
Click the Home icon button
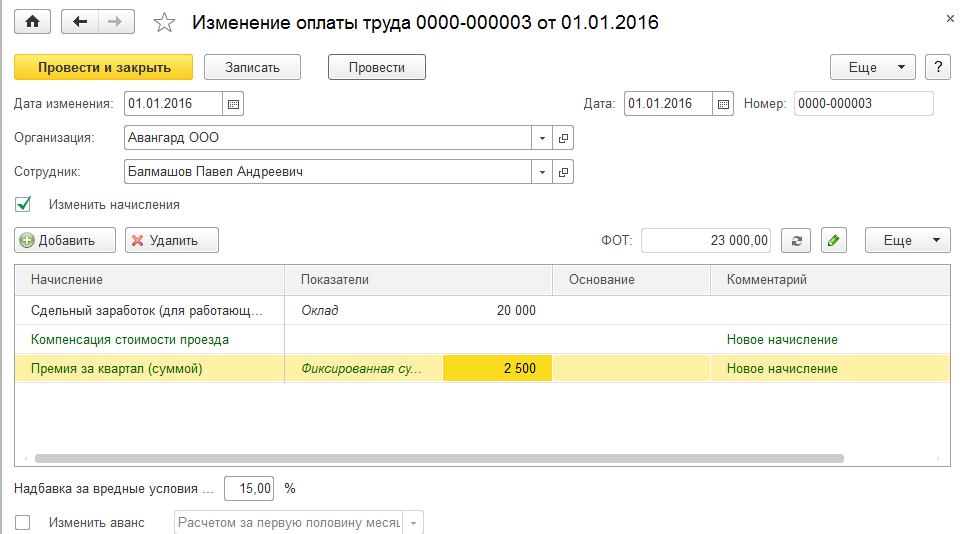tap(33, 22)
